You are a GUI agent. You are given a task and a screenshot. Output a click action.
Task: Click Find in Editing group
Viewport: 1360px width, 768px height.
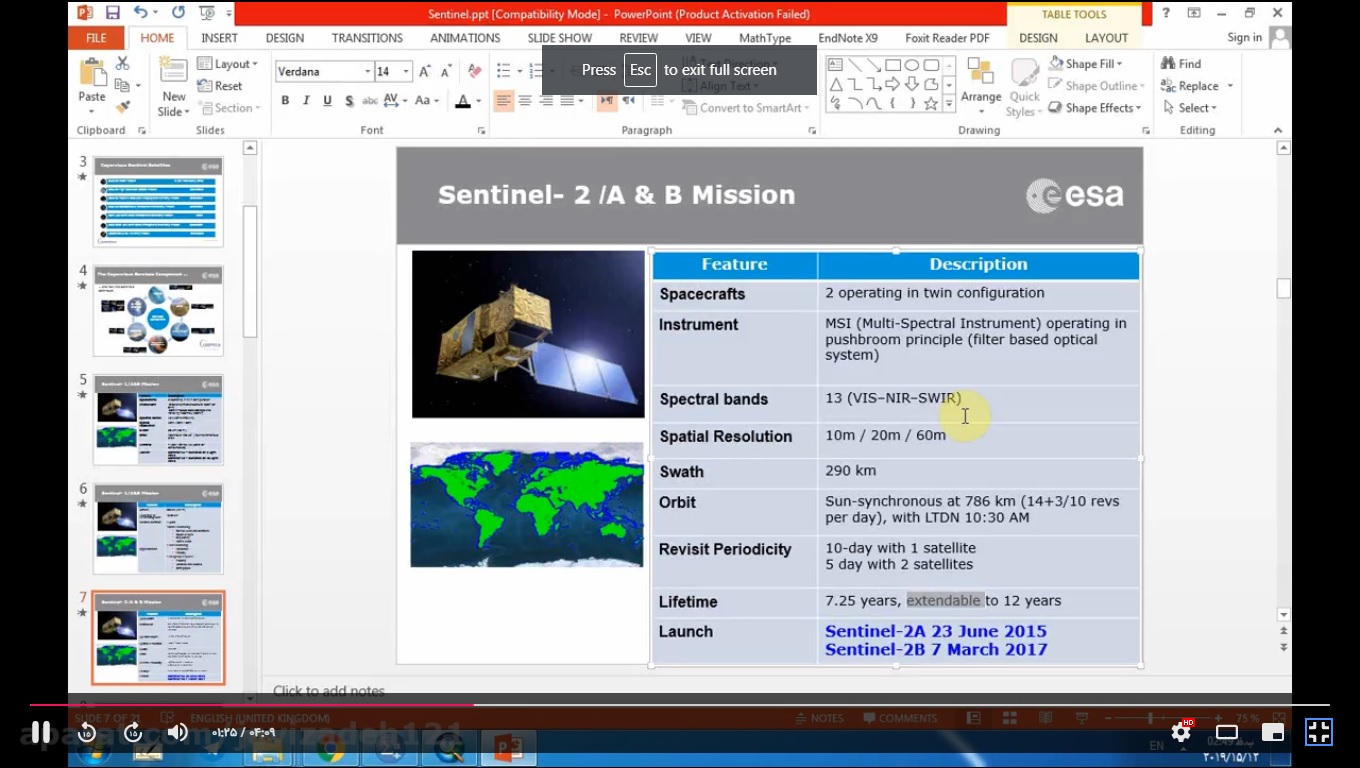tap(1181, 64)
